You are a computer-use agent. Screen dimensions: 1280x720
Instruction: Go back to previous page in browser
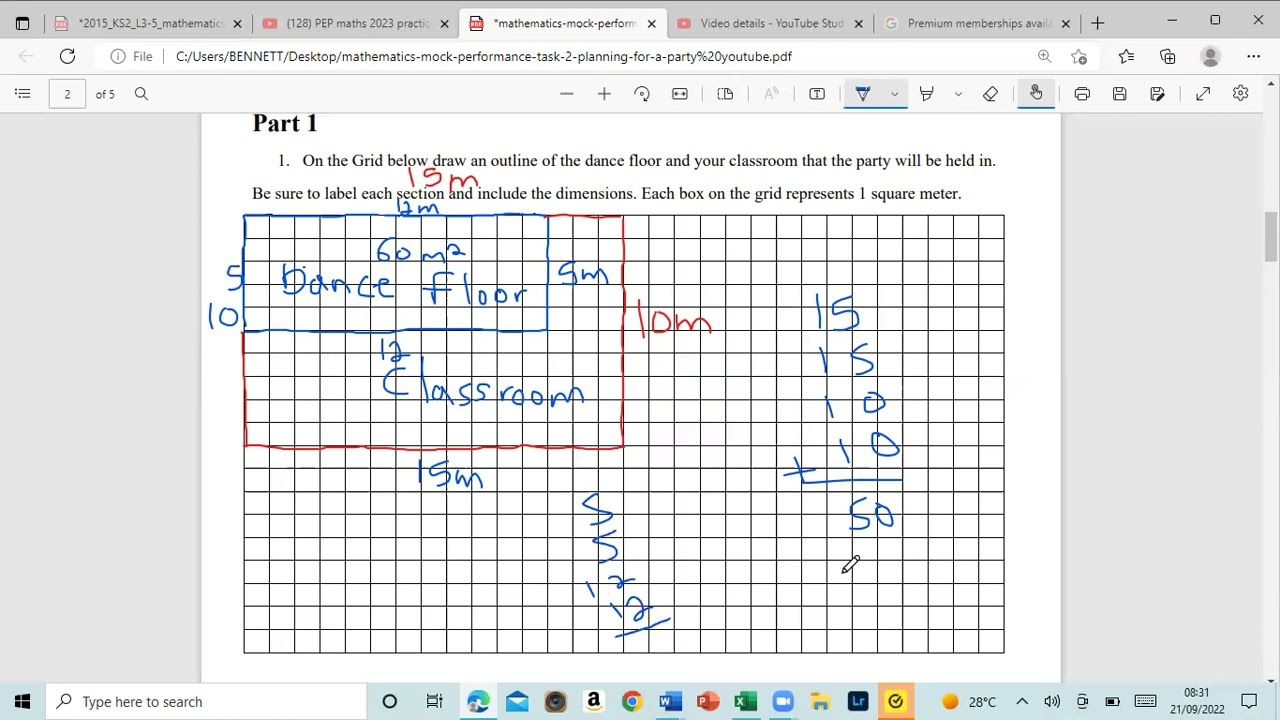[x=27, y=56]
